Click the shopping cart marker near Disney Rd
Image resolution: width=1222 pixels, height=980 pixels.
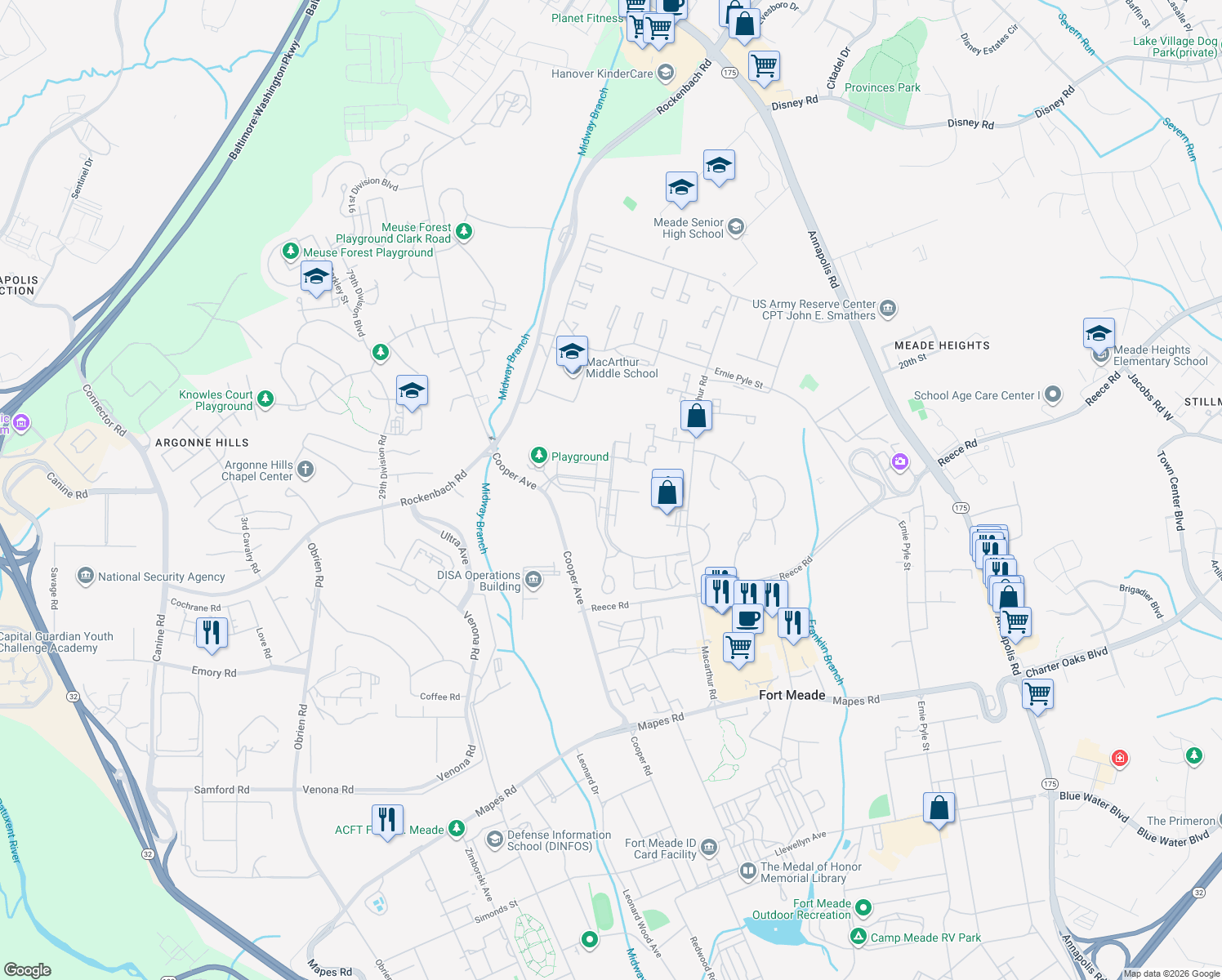[x=764, y=66]
